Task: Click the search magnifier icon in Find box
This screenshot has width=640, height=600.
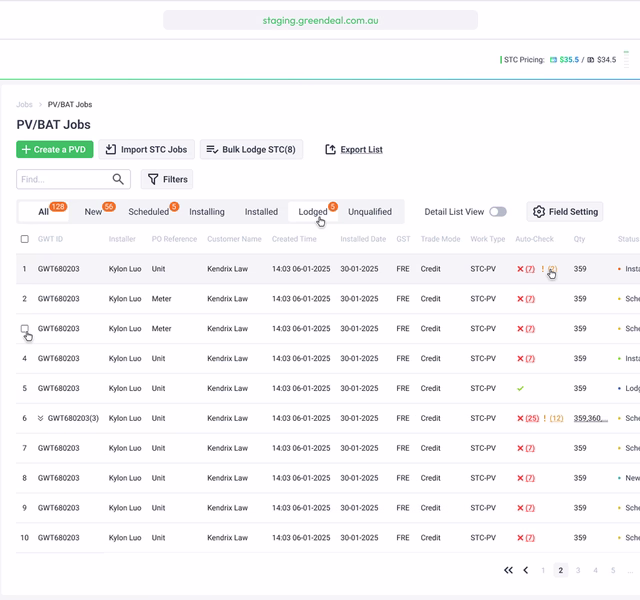Action: [119, 180]
